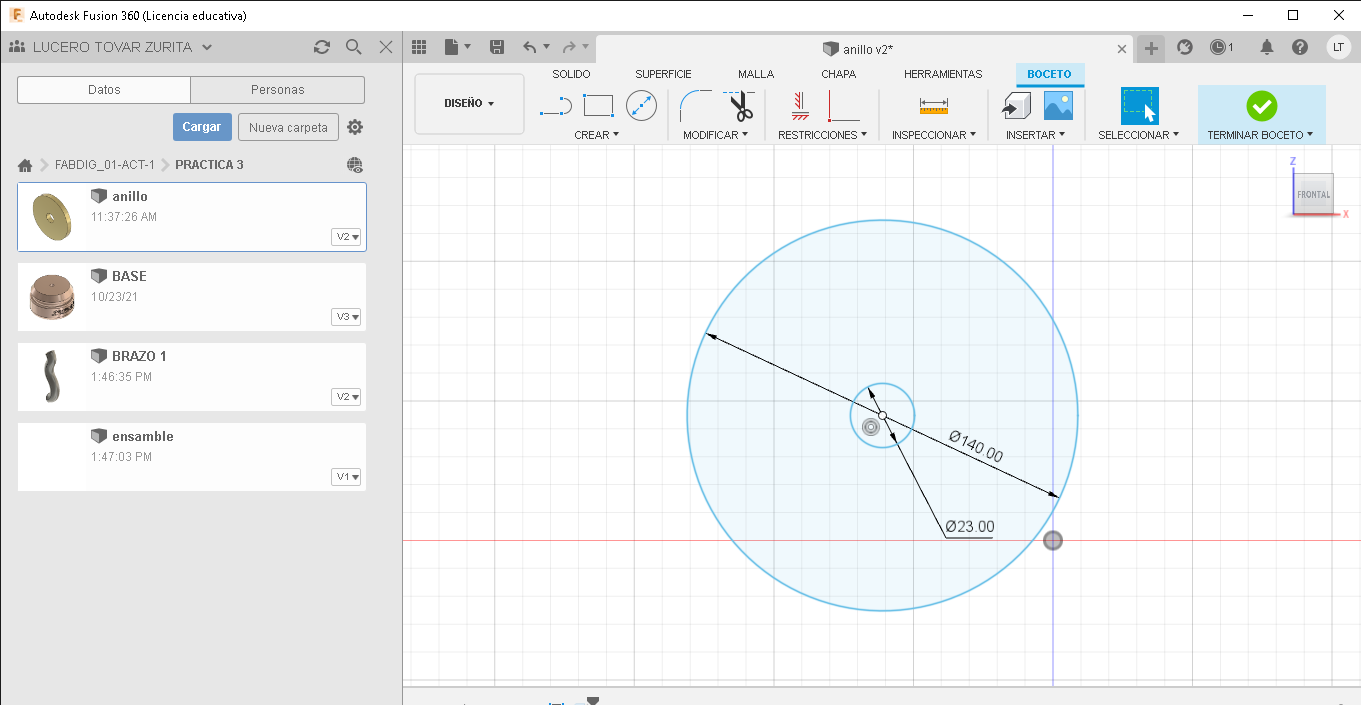1361x705 pixels.
Task: Search in the data panel
Action: 353,47
